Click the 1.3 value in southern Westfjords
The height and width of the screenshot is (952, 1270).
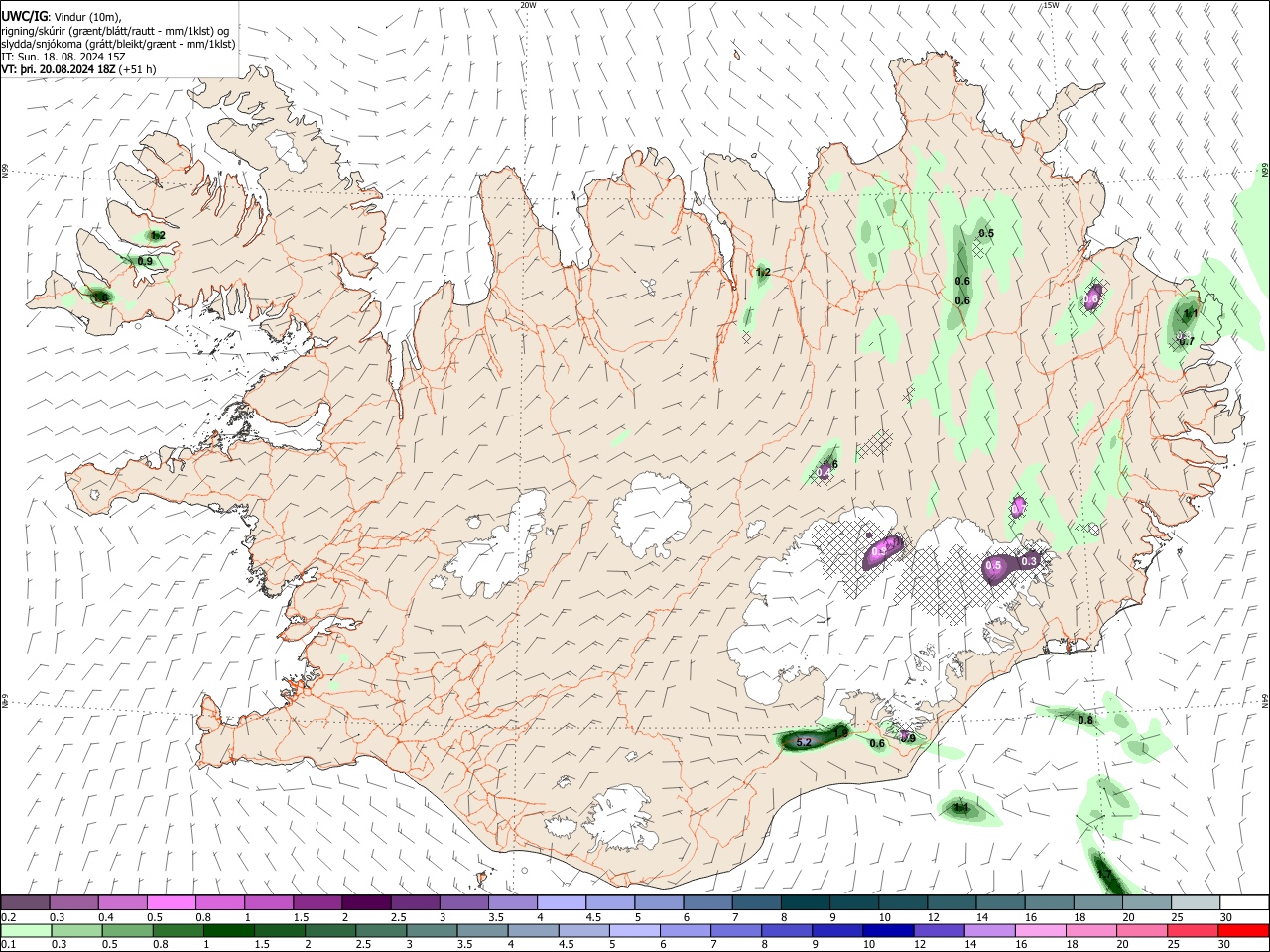pyautogui.click(x=99, y=297)
